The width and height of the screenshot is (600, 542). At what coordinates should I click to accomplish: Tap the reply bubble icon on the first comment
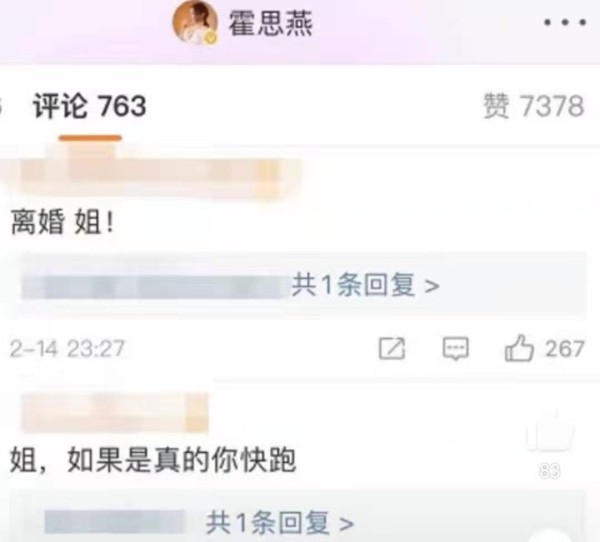[455, 348]
